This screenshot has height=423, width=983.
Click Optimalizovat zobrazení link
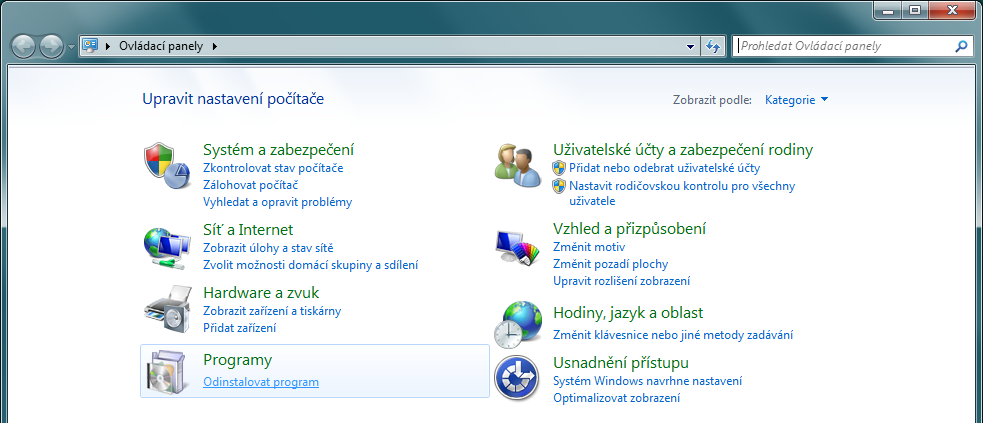(617, 398)
